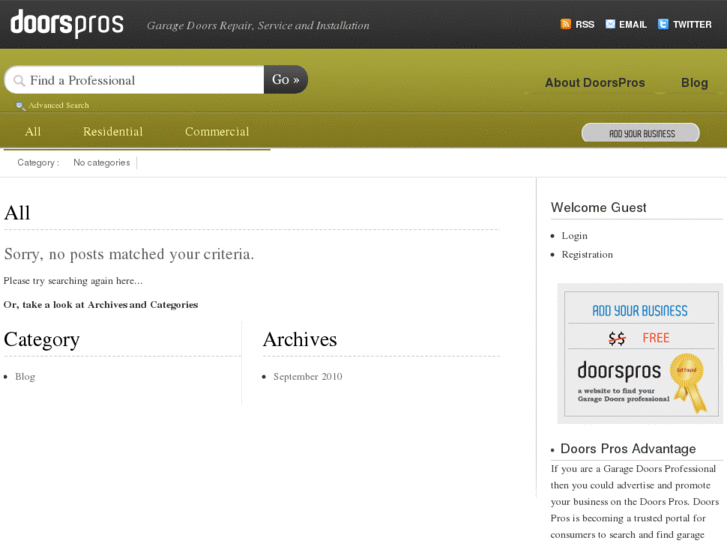Click the Garage Doors Repair tagline
The width and height of the screenshot is (727, 545).
coord(258,26)
